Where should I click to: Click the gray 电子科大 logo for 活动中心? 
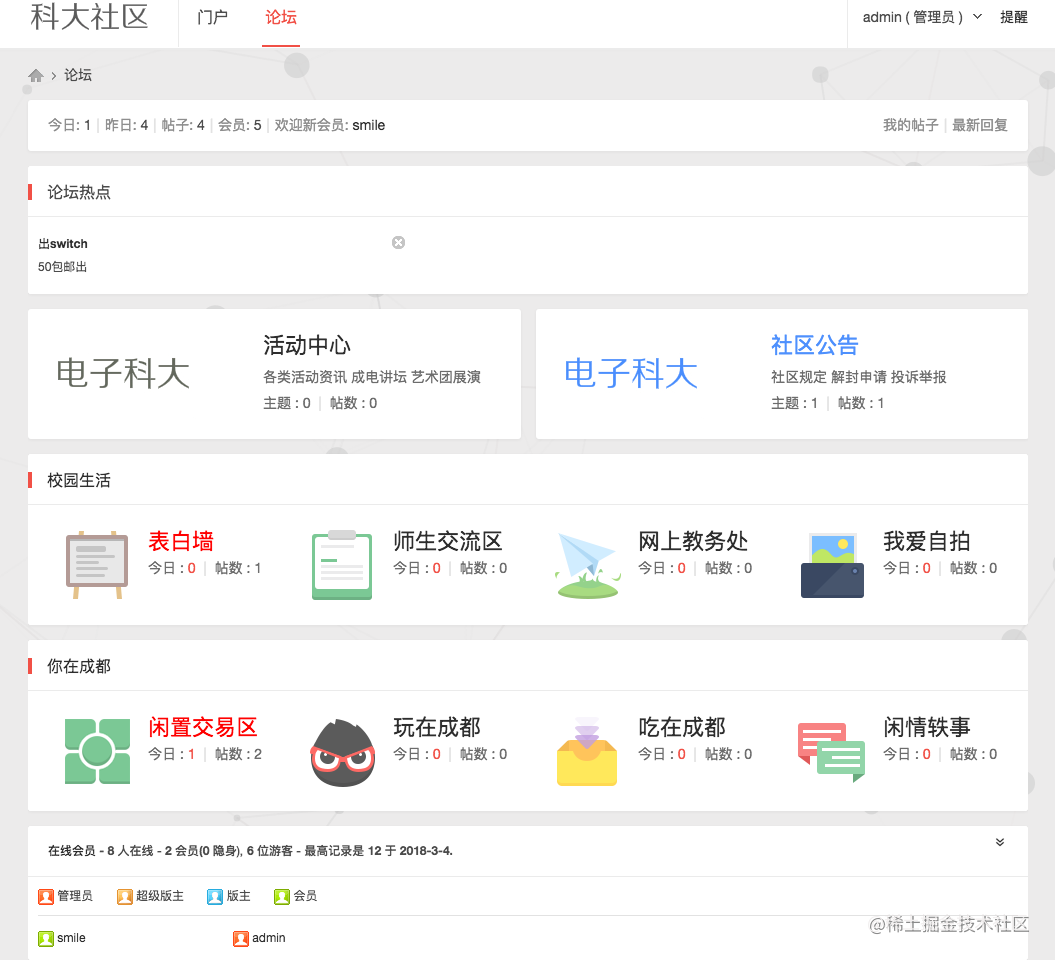(123, 373)
